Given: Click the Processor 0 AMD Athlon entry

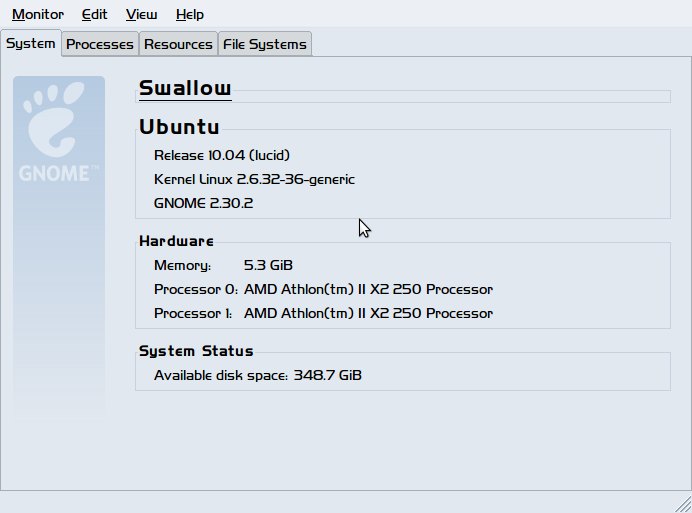Looking at the screenshot, I should 323,290.
